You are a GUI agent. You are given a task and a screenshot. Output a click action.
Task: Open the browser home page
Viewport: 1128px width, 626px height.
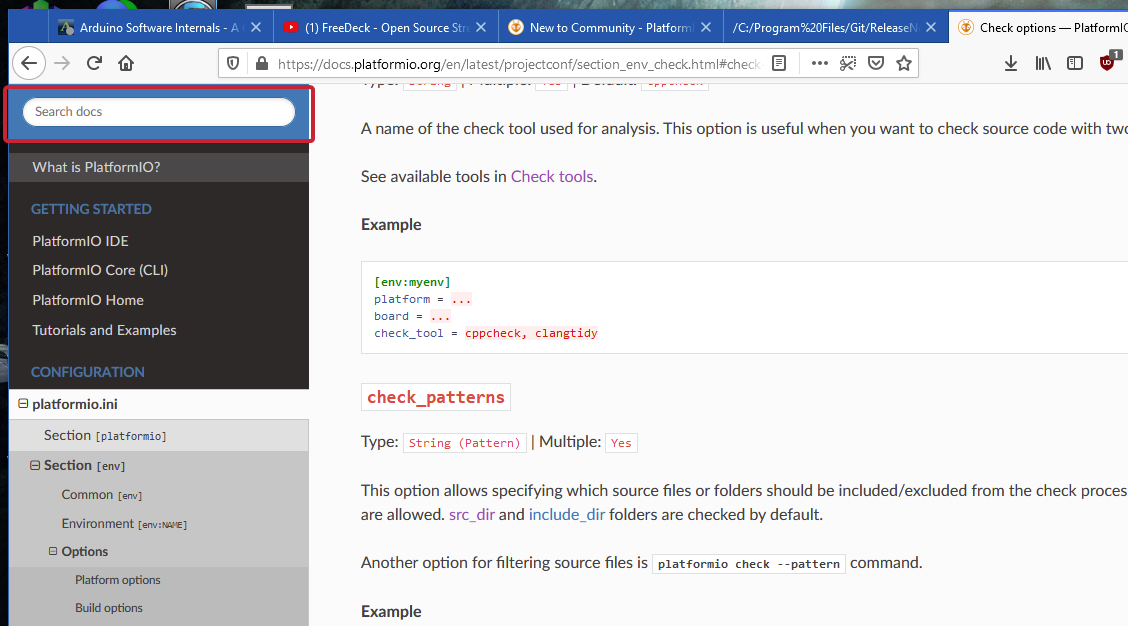(126, 63)
